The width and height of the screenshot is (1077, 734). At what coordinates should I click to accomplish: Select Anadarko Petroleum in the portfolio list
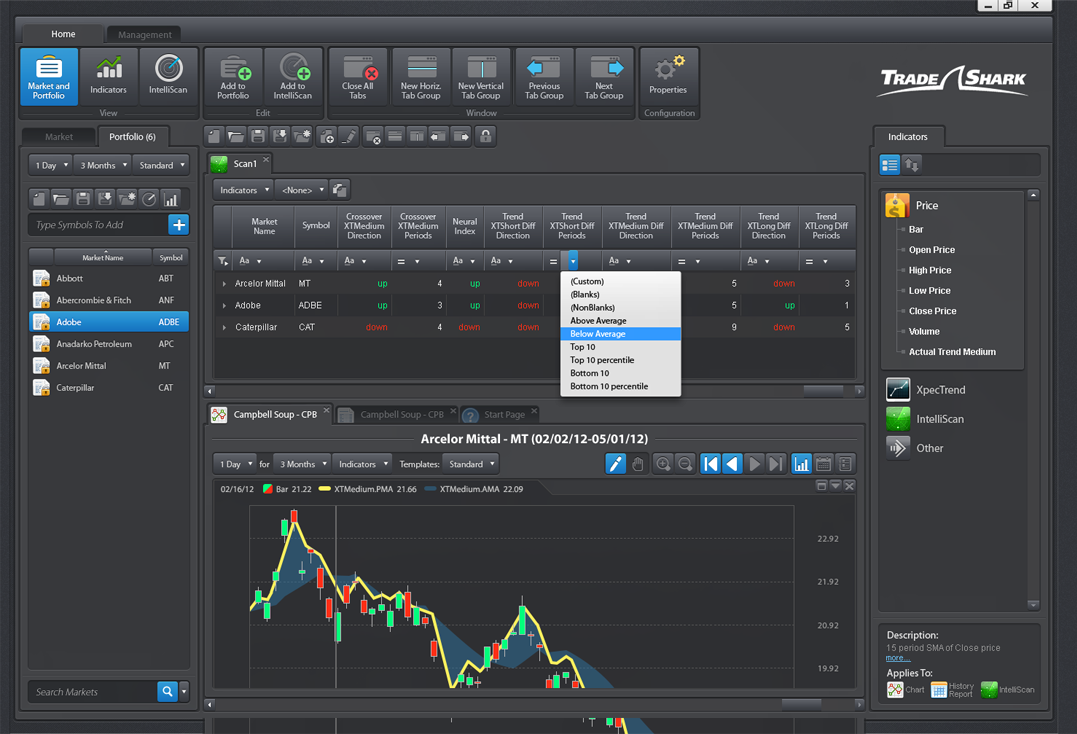pos(109,344)
